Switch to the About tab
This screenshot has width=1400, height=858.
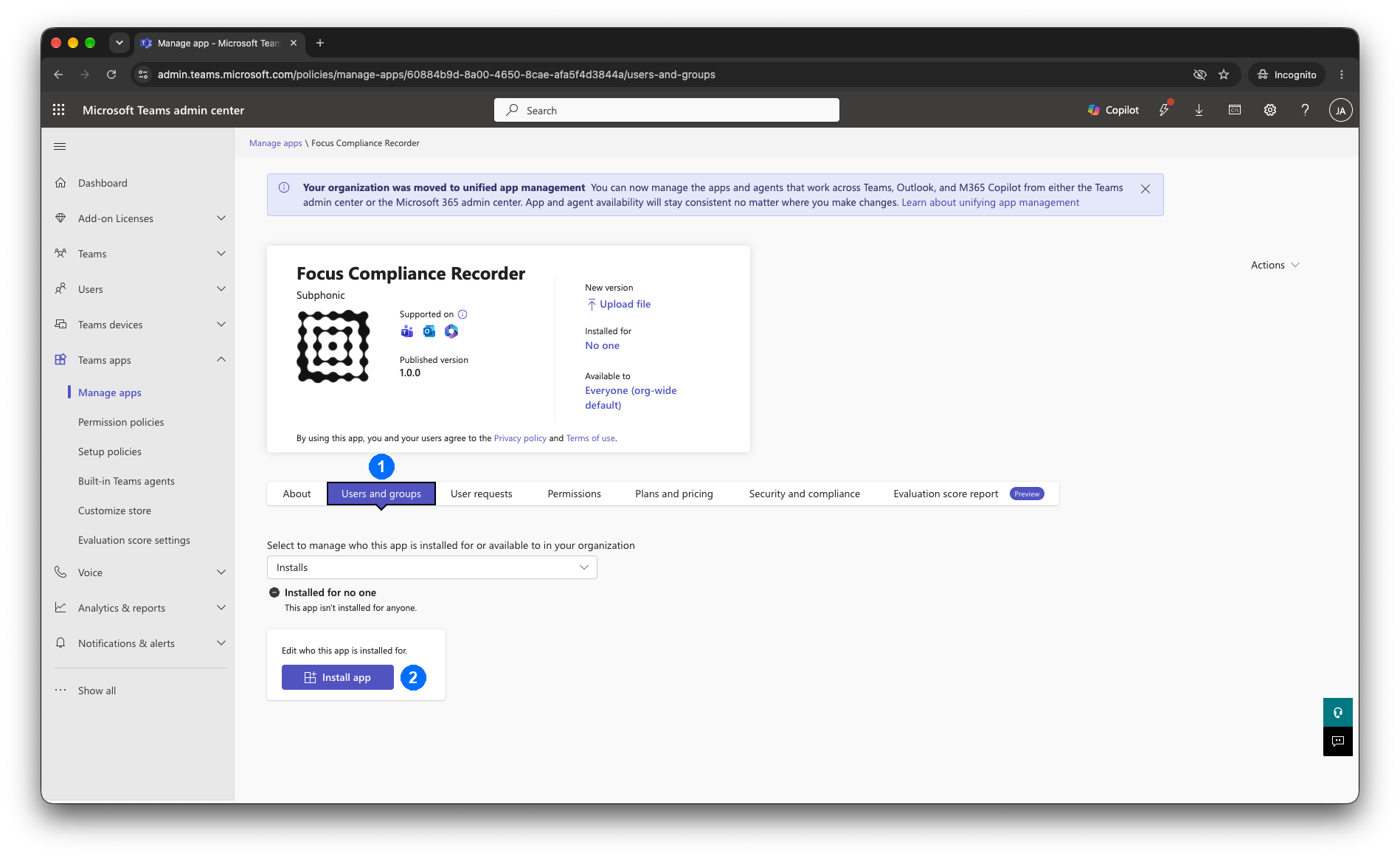pos(297,494)
